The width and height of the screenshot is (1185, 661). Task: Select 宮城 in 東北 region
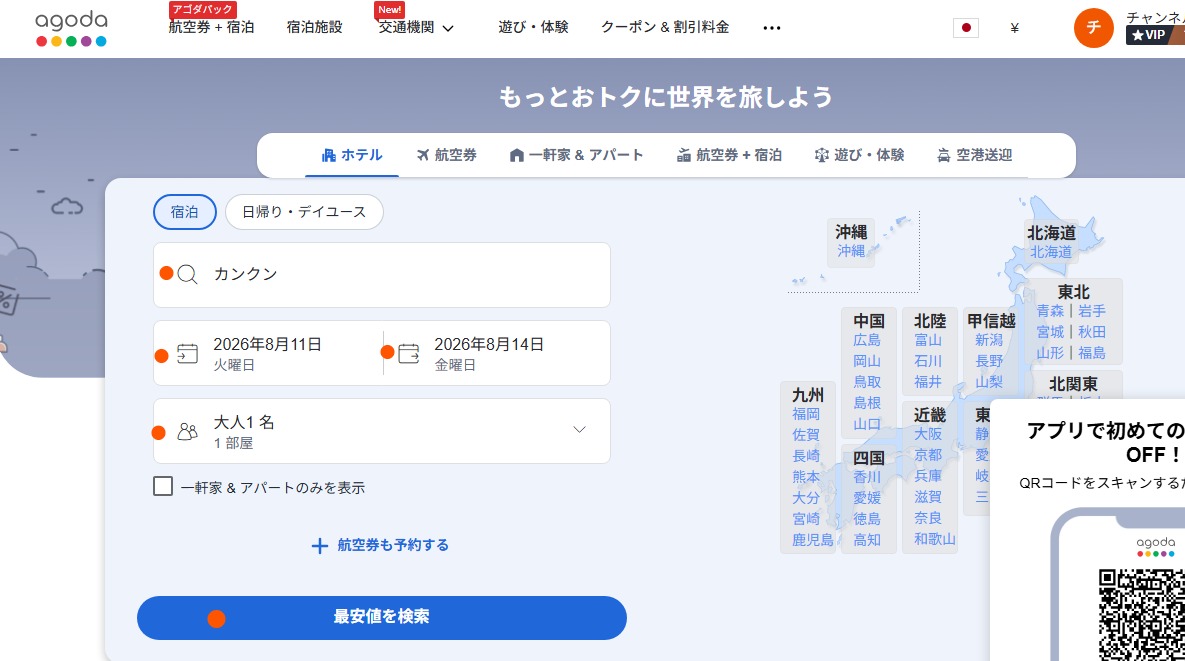1050,332
